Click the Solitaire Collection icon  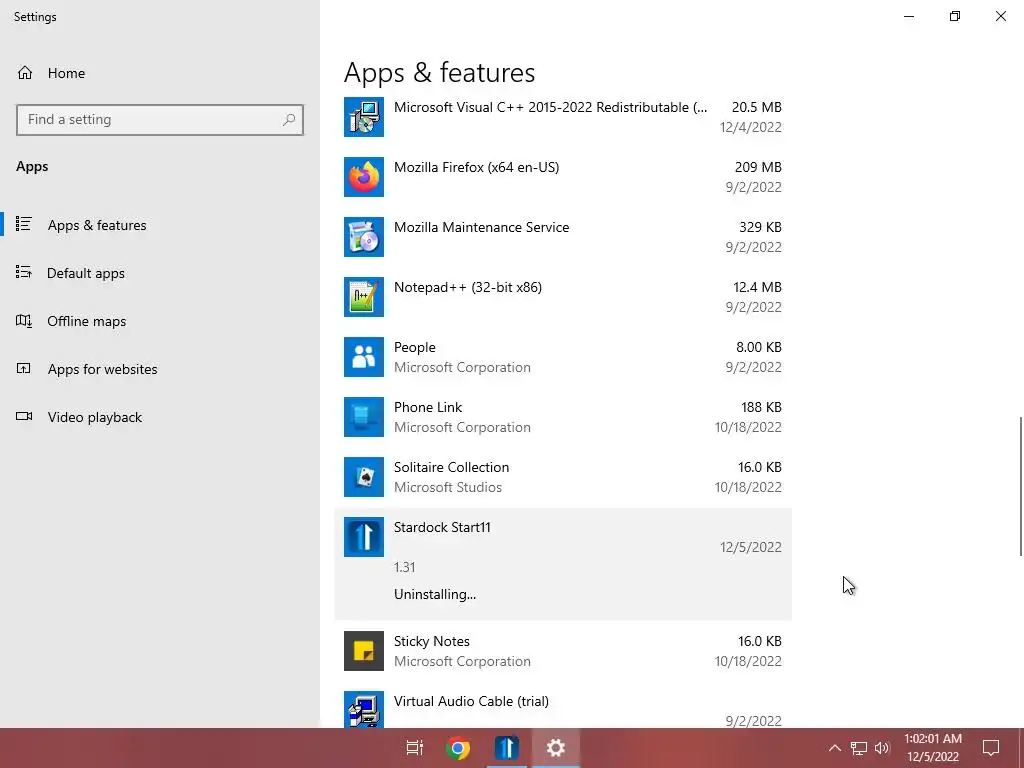pos(364,477)
